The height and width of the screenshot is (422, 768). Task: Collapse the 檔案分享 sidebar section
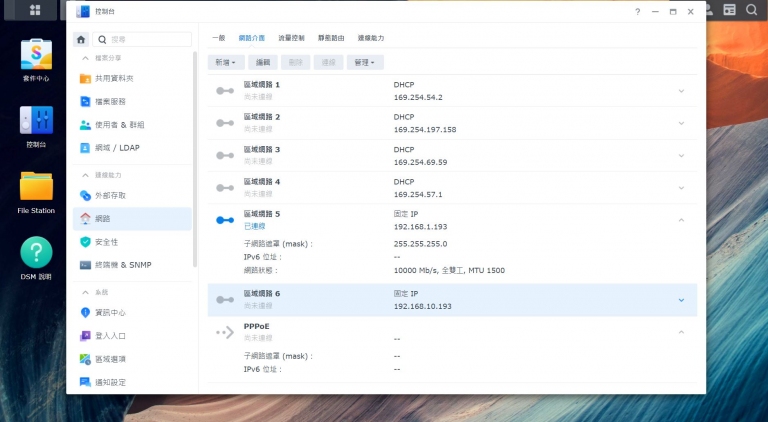pos(85,58)
